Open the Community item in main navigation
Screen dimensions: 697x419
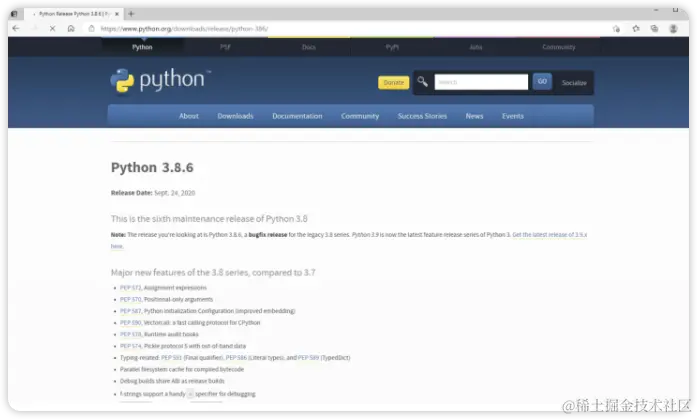(360, 116)
